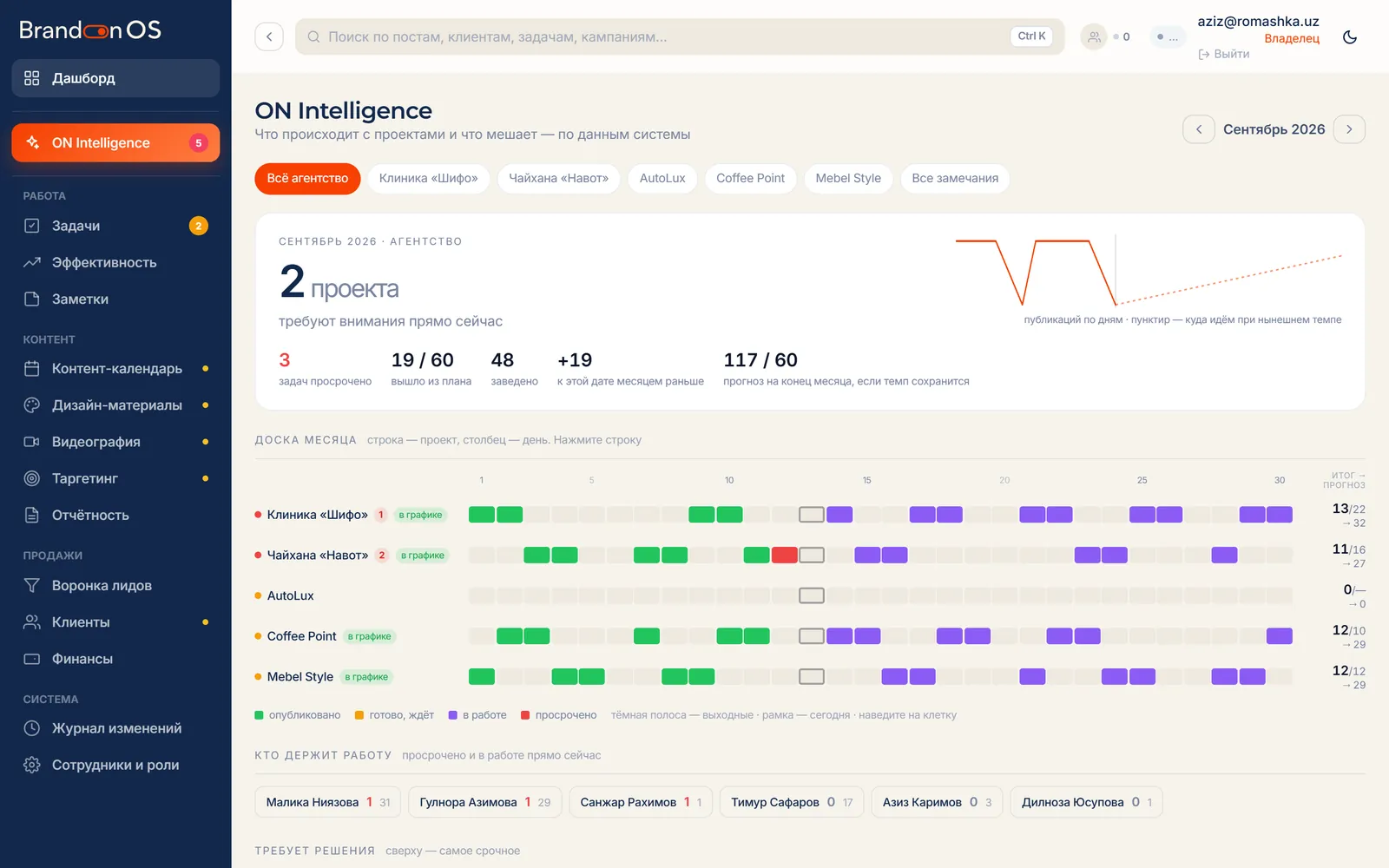Screen dimensions: 1389x868
Task: Click the red overdue cell in Чайхана «Навот» row
Action: (x=784, y=556)
